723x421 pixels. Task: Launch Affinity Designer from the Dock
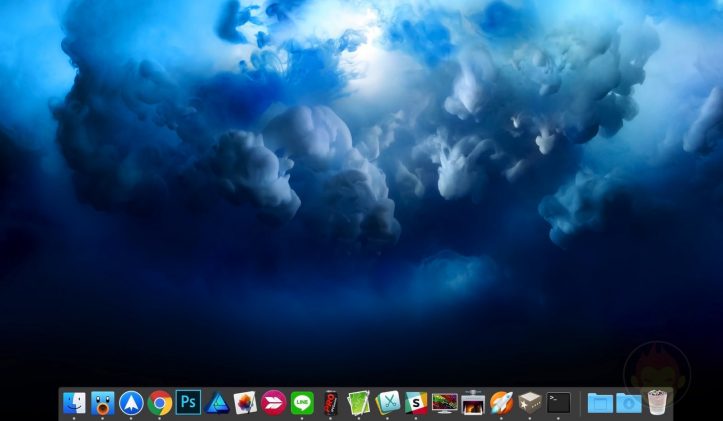pyautogui.click(x=217, y=403)
